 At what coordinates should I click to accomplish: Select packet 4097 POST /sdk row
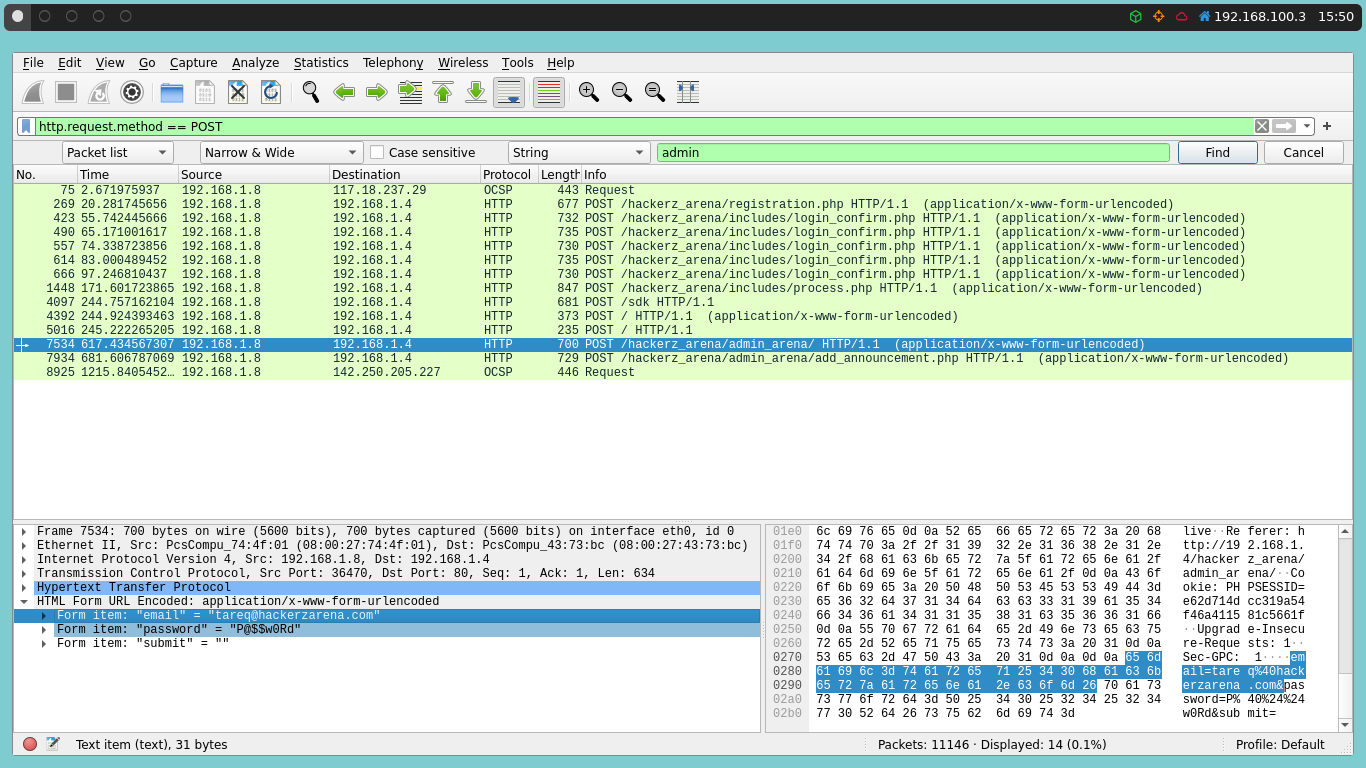pyautogui.click(x=682, y=302)
